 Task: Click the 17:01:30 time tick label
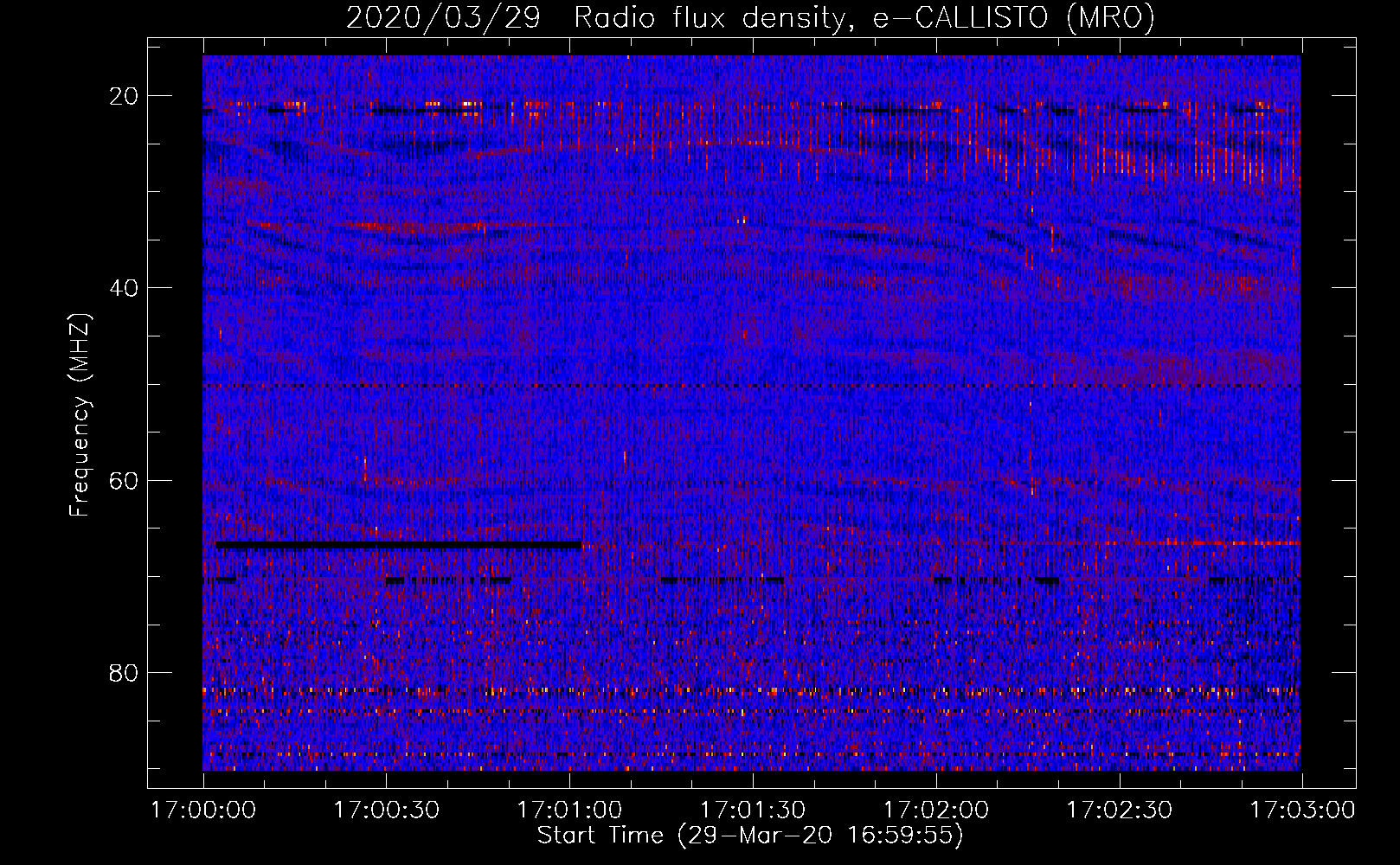click(753, 811)
